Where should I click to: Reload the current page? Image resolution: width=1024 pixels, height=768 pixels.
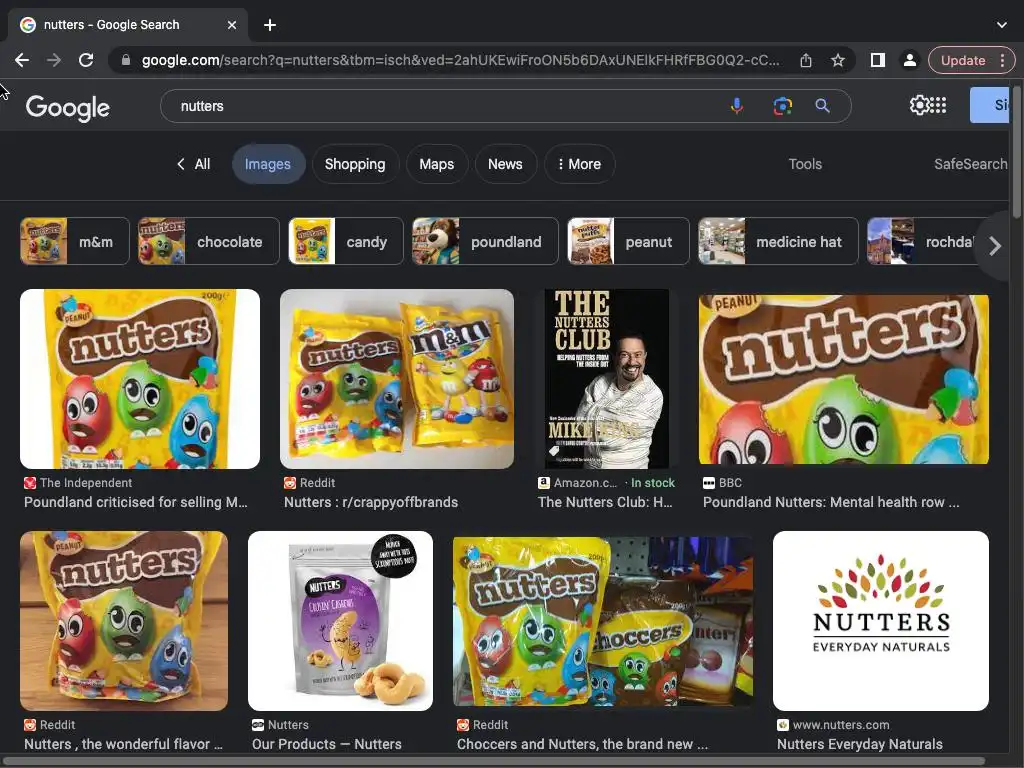(x=86, y=60)
